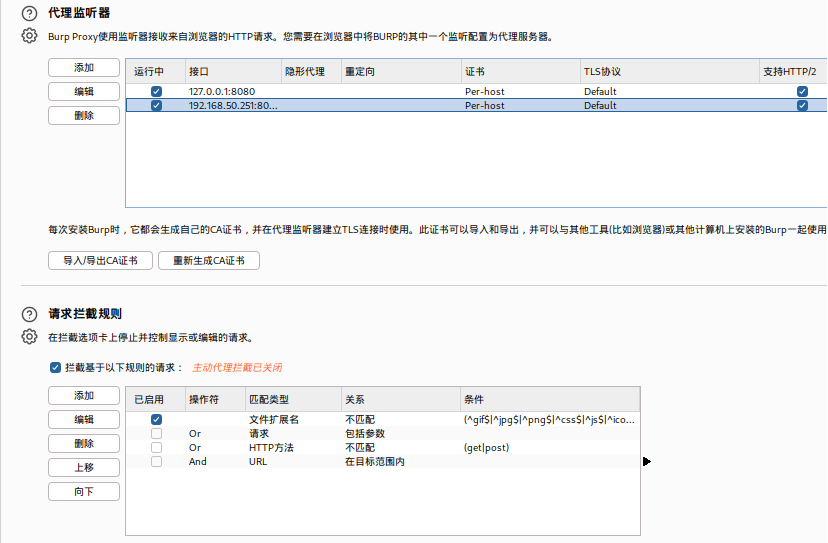
Task: Click 上移 button to move rule up
Action: 84,467
